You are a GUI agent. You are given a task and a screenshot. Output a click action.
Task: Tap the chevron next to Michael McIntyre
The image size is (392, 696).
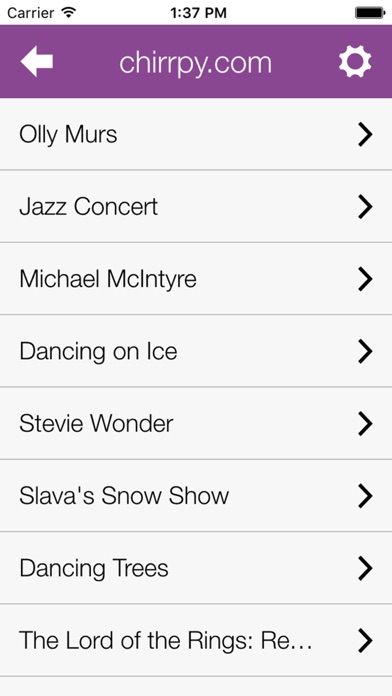click(365, 279)
